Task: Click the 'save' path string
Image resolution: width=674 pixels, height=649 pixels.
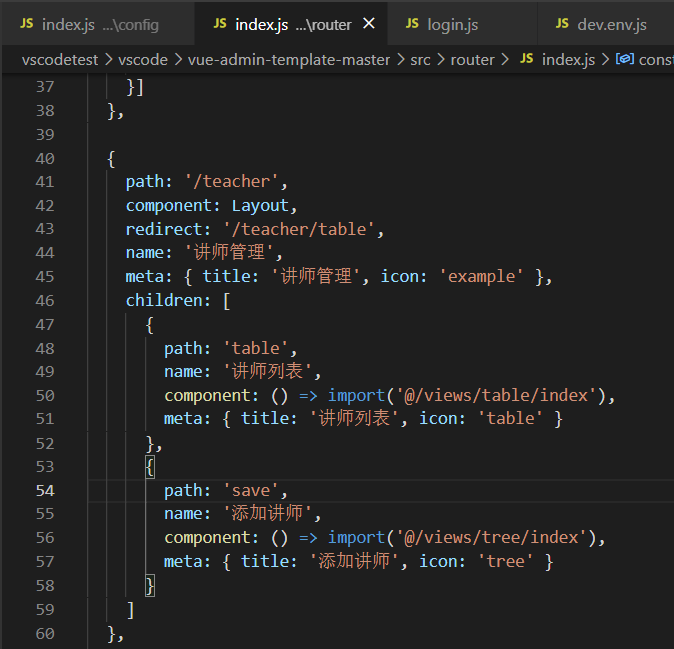Action: 251,490
